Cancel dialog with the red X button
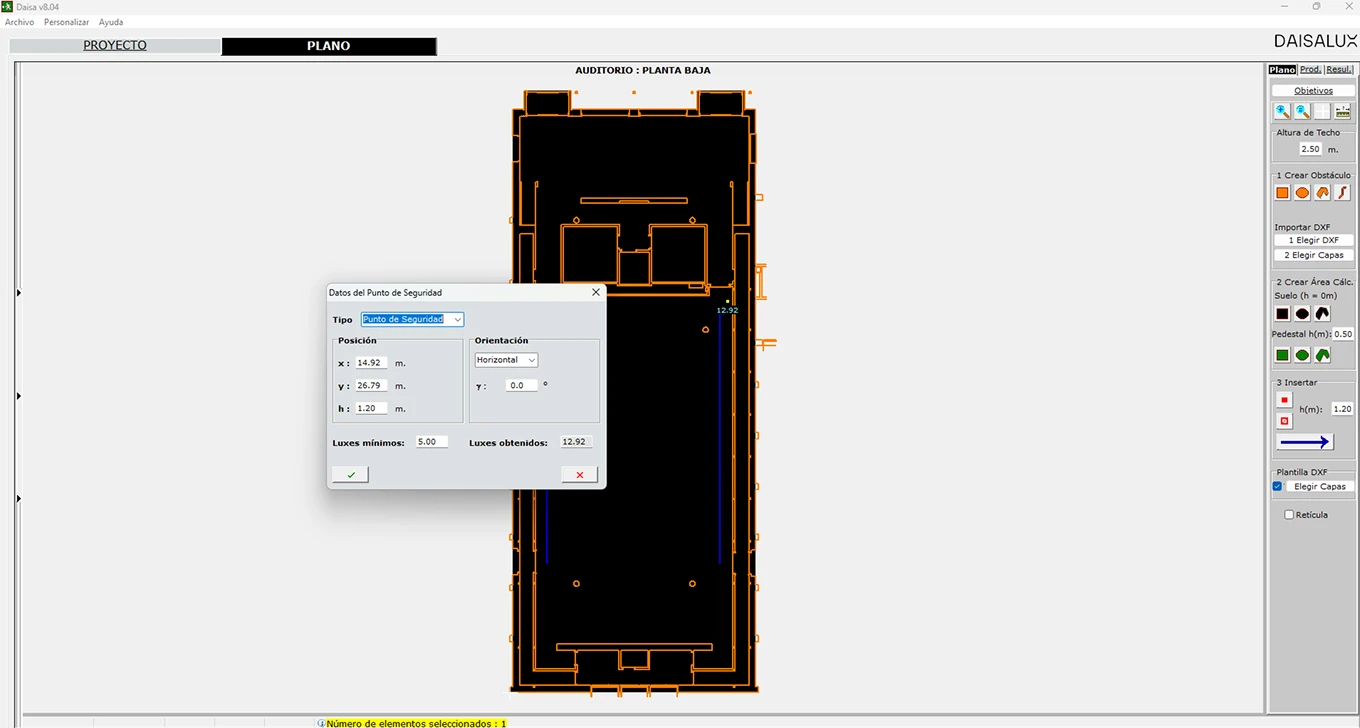1360x728 pixels. [x=580, y=475]
